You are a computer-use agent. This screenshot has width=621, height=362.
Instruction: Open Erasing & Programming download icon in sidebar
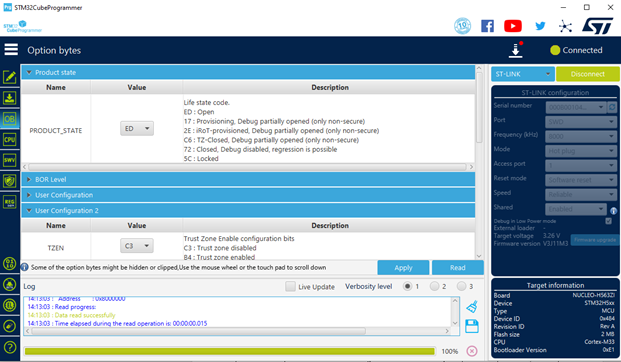[x=10, y=98]
